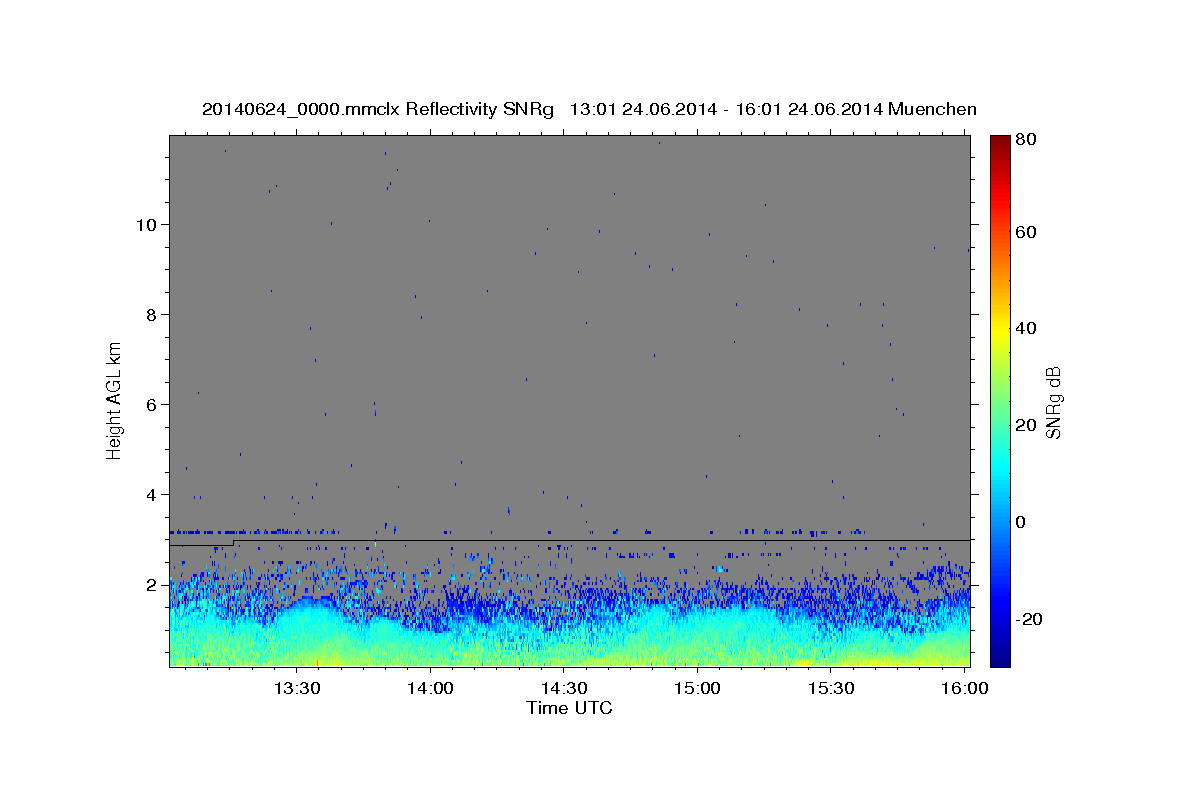Image resolution: width=1200 pixels, height=800 pixels.
Task: Click the dark blue bottom of the colorbar
Action: point(999,658)
